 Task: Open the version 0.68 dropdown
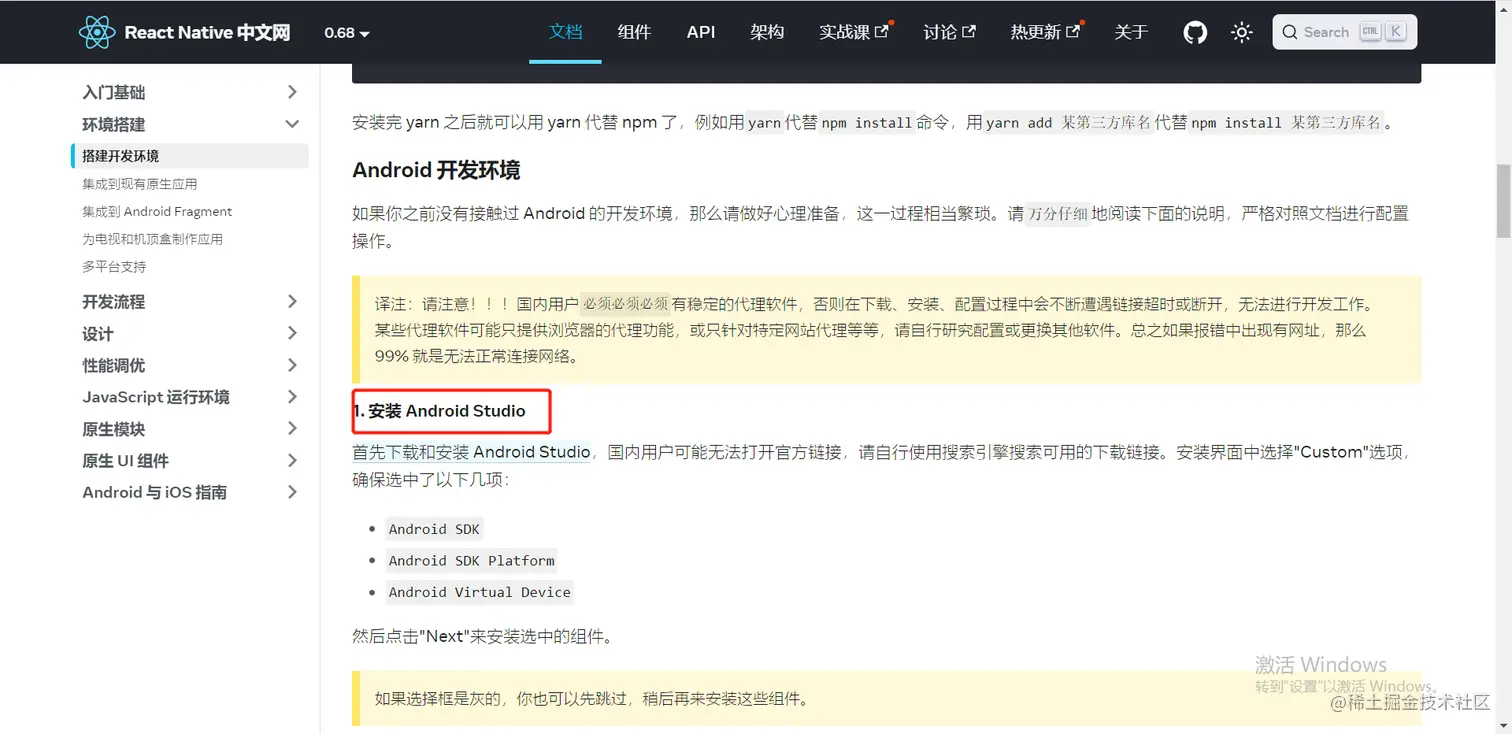tap(346, 32)
